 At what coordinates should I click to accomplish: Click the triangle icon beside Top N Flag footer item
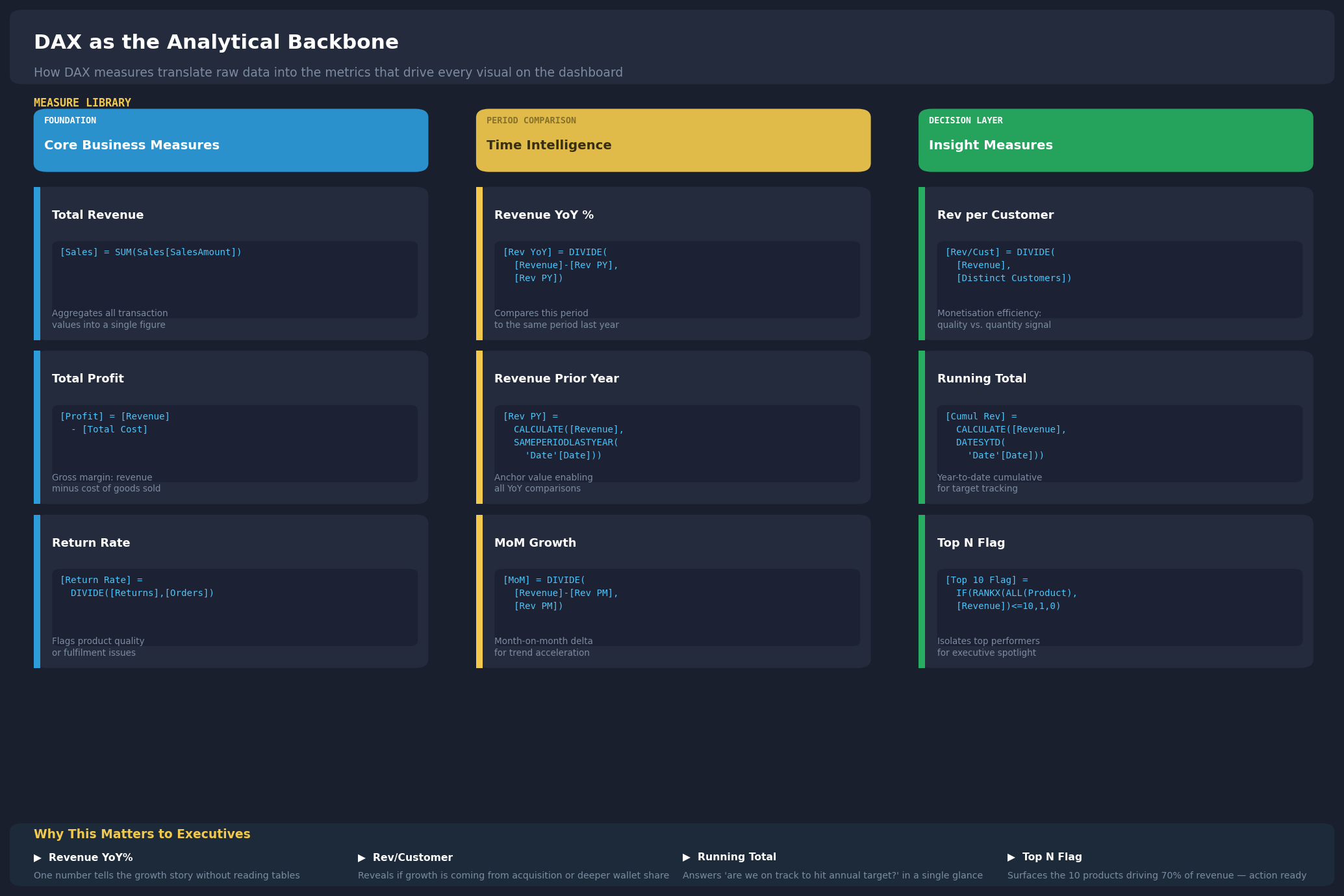pos(1011,857)
